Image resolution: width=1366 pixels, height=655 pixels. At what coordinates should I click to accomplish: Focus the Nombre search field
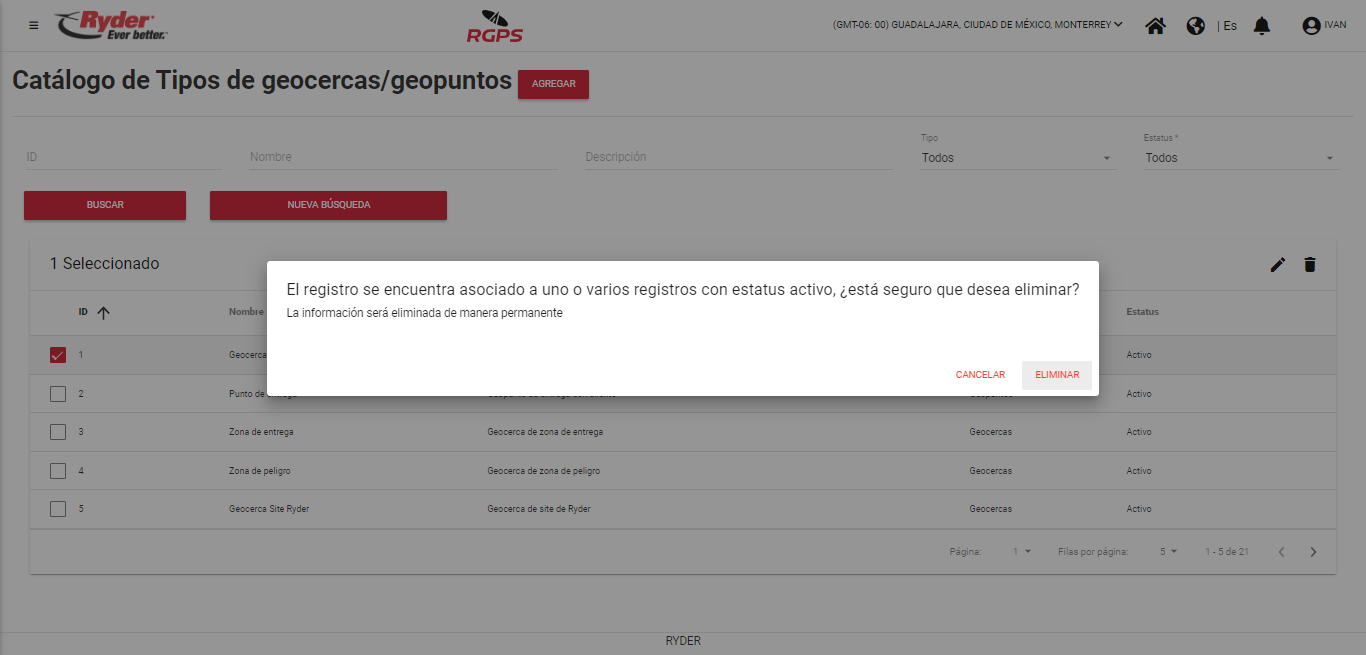402,157
